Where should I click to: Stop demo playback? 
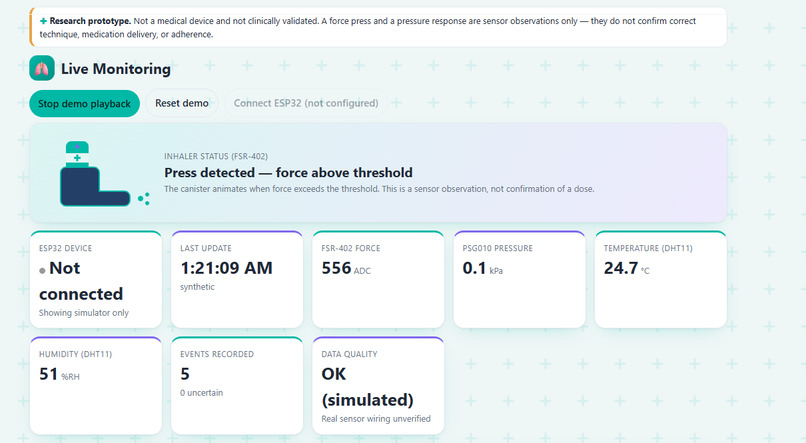[x=84, y=103]
